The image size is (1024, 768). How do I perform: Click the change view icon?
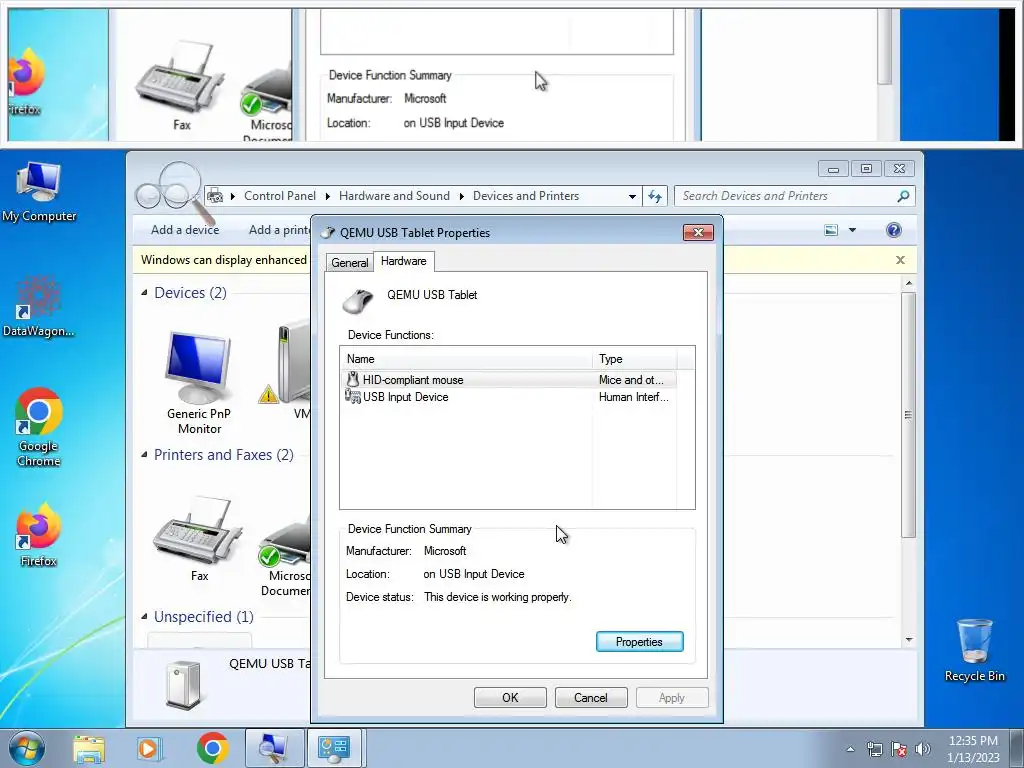831,230
